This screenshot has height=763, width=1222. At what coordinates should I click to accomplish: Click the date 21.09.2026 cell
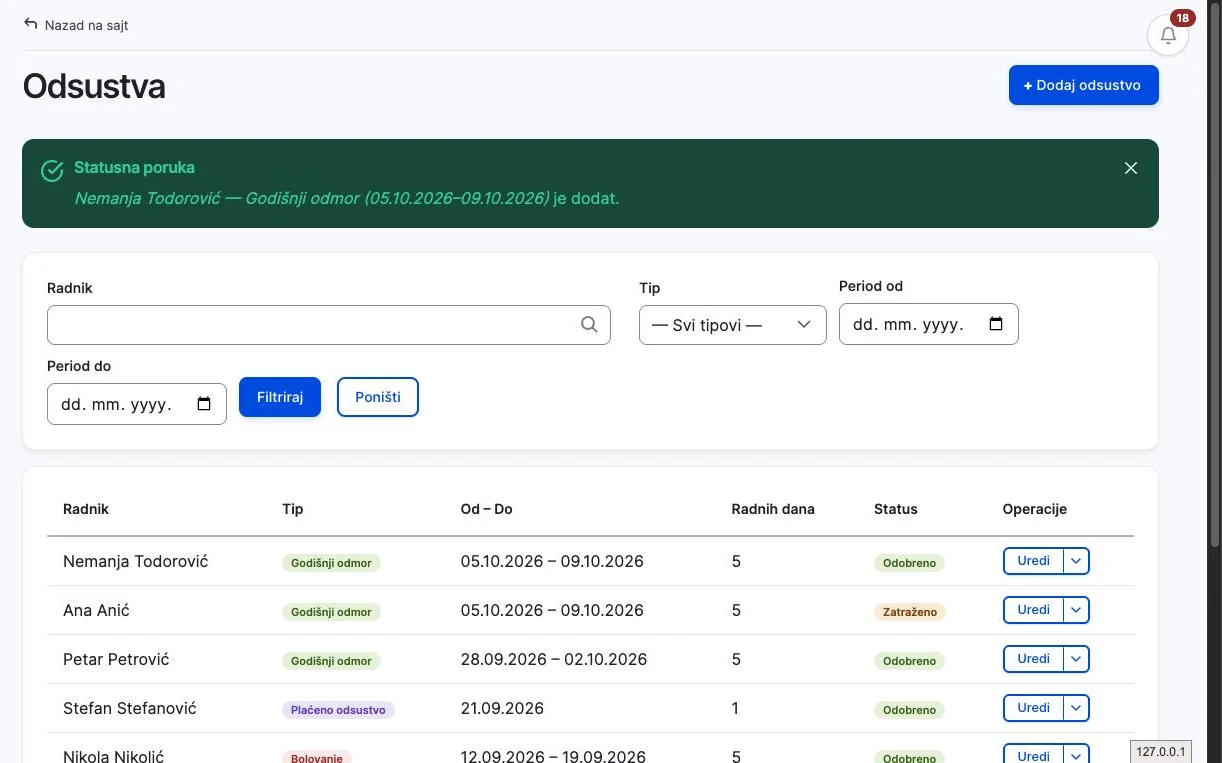point(502,708)
